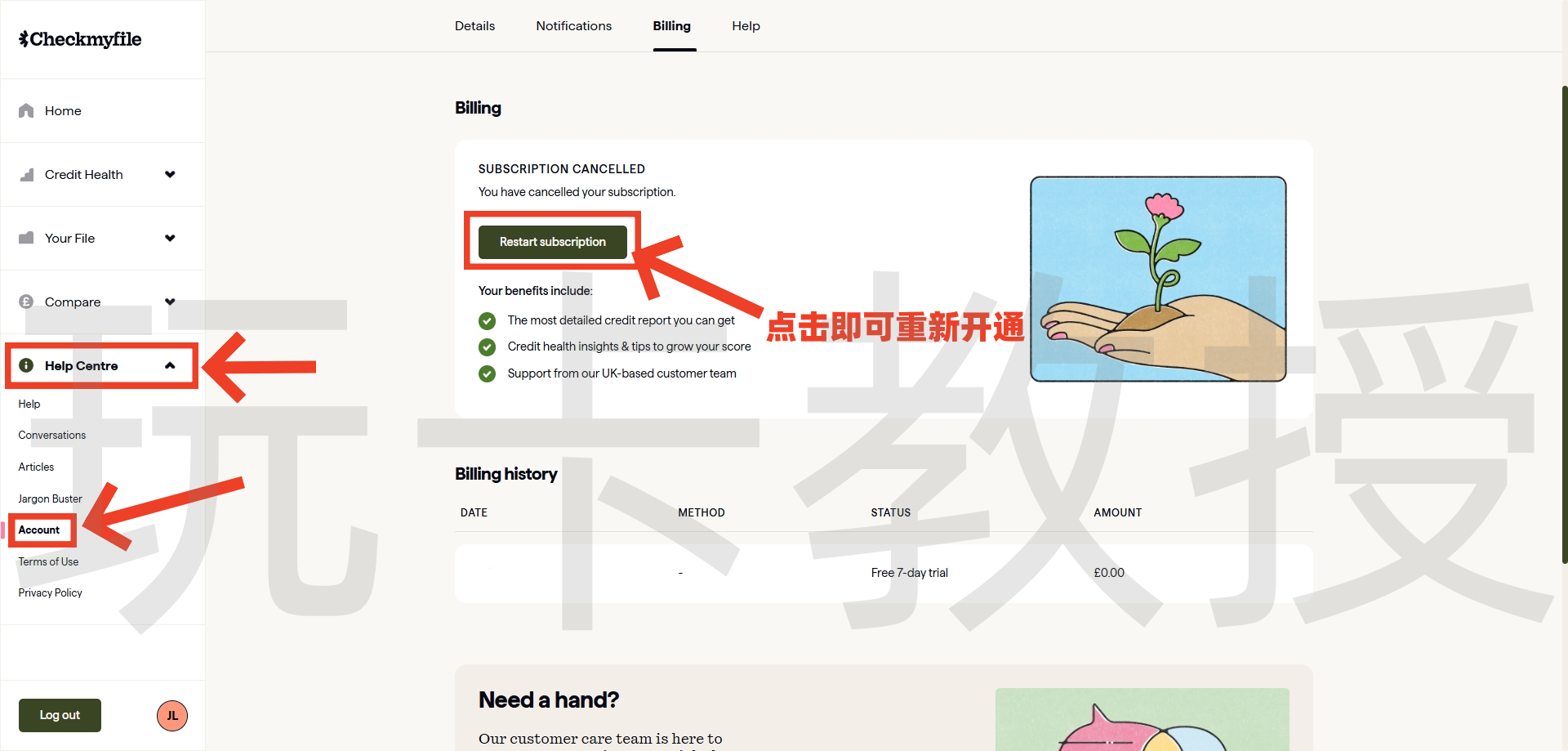Click the UK-based support checkmark icon
Viewport: 1568px width, 751px height.
tap(487, 373)
